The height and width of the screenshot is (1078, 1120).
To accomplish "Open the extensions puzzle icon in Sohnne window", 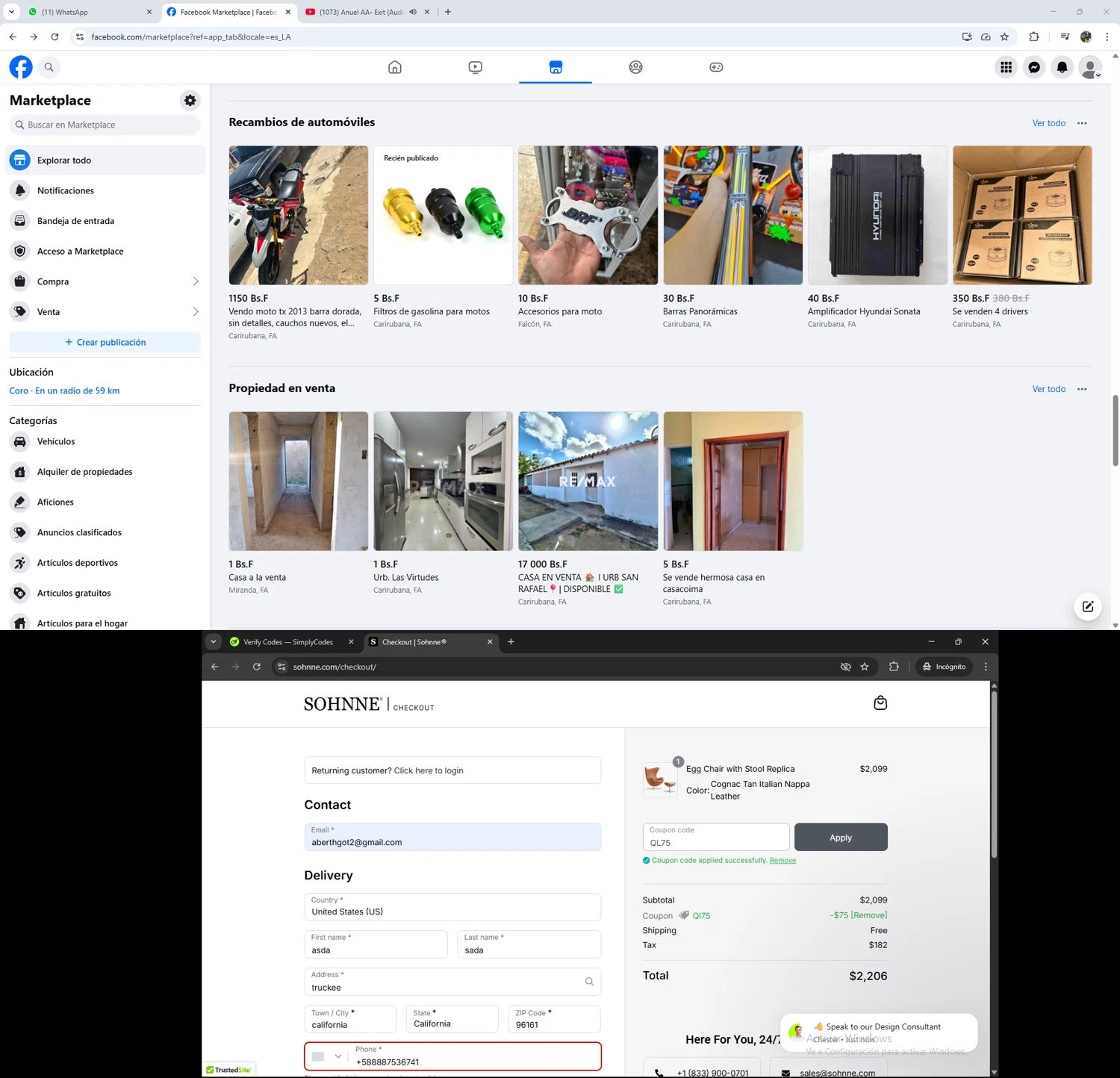I will [x=894, y=667].
